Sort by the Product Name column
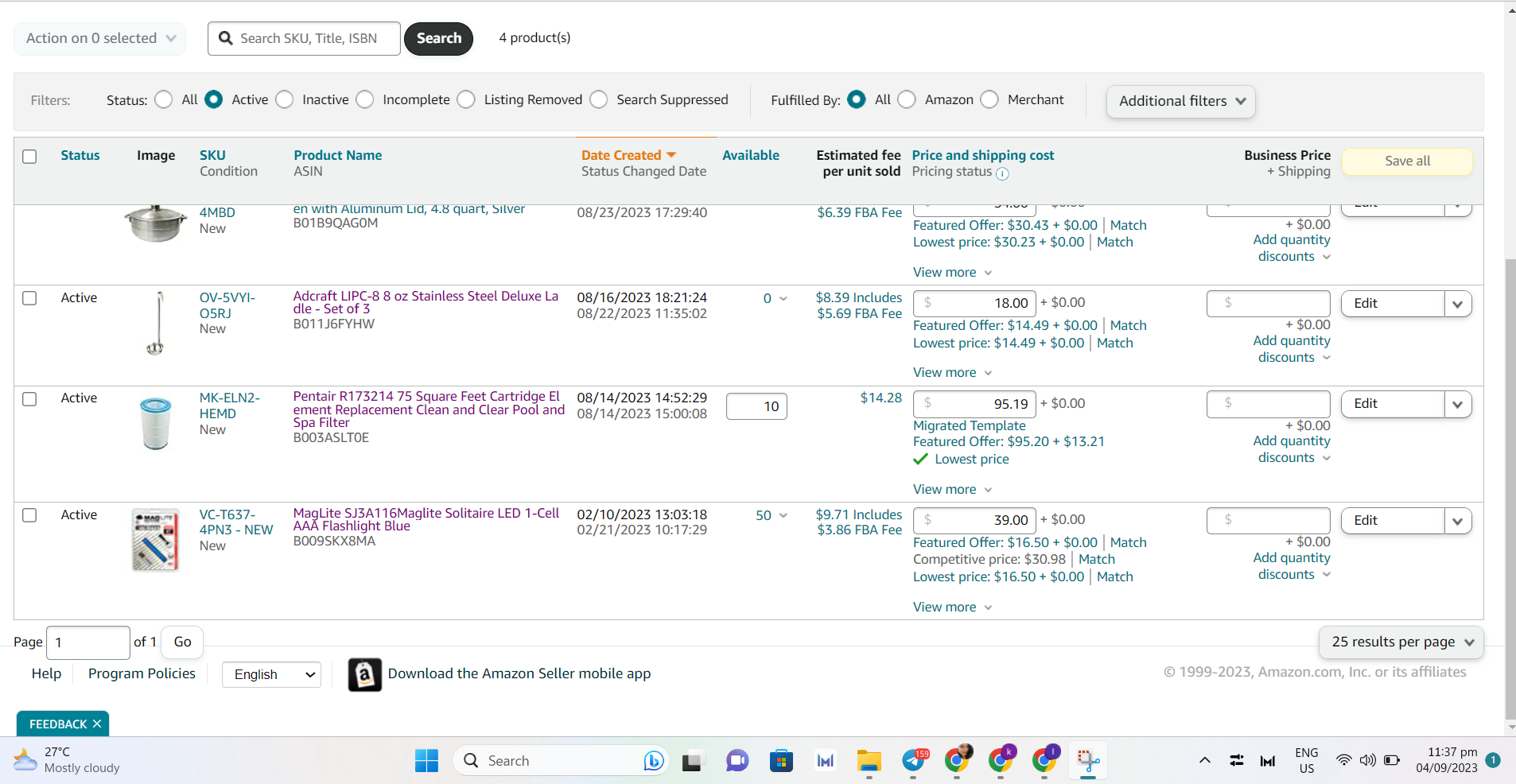Image resolution: width=1516 pixels, height=784 pixels. 338,155
